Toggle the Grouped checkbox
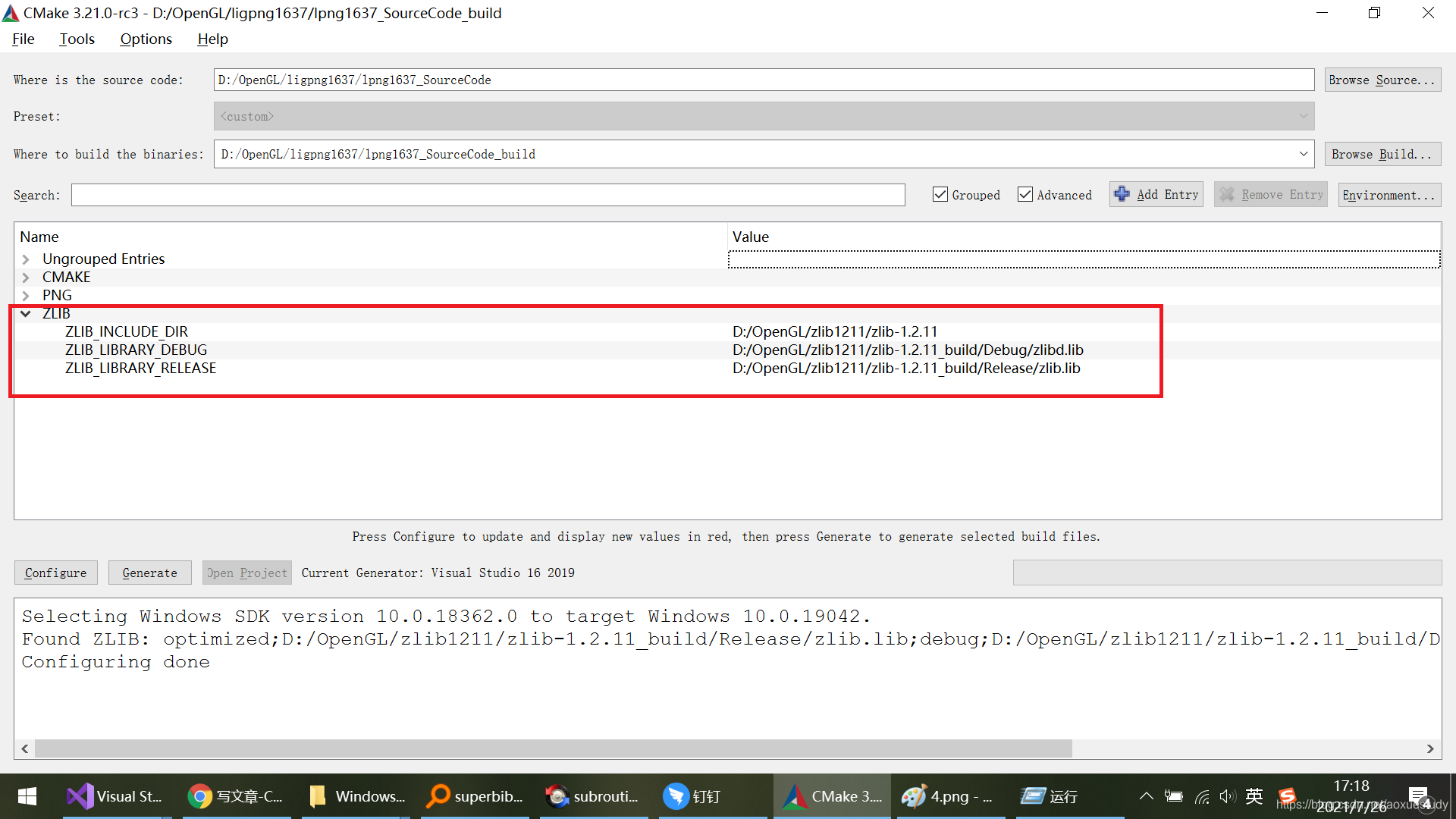The image size is (1456, 819). [x=940, y=195]
